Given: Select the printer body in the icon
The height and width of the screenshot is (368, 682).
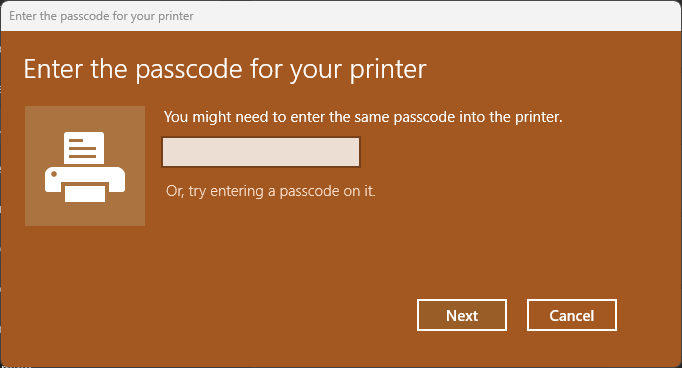Looking at the screenshot, I should (85, 179).
